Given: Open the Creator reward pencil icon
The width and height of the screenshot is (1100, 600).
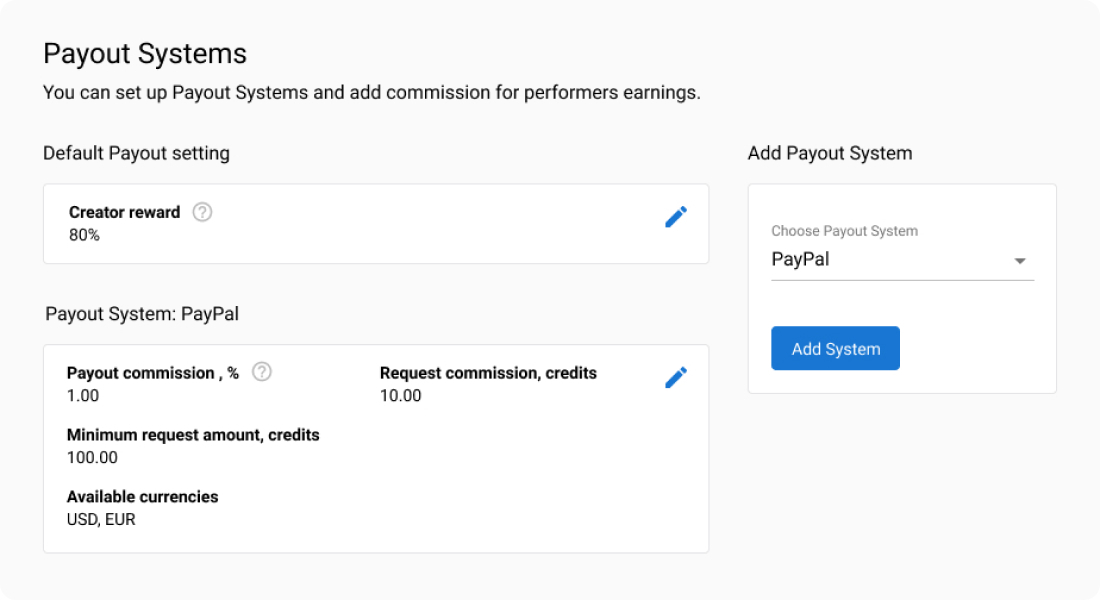Looking at the screenshot, I should [x=677, y=217].
